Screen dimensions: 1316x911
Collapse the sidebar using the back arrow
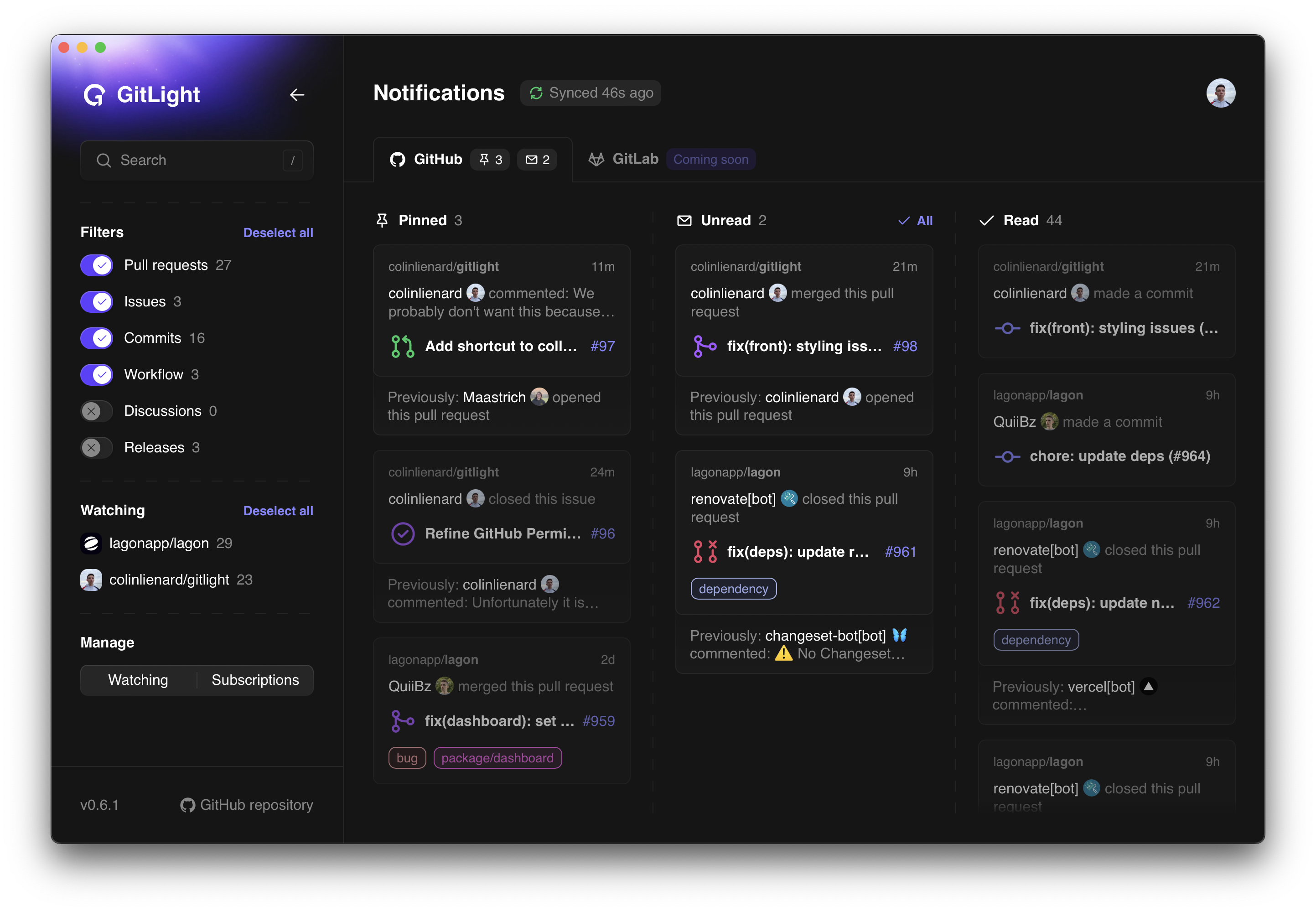coord(297,95)
